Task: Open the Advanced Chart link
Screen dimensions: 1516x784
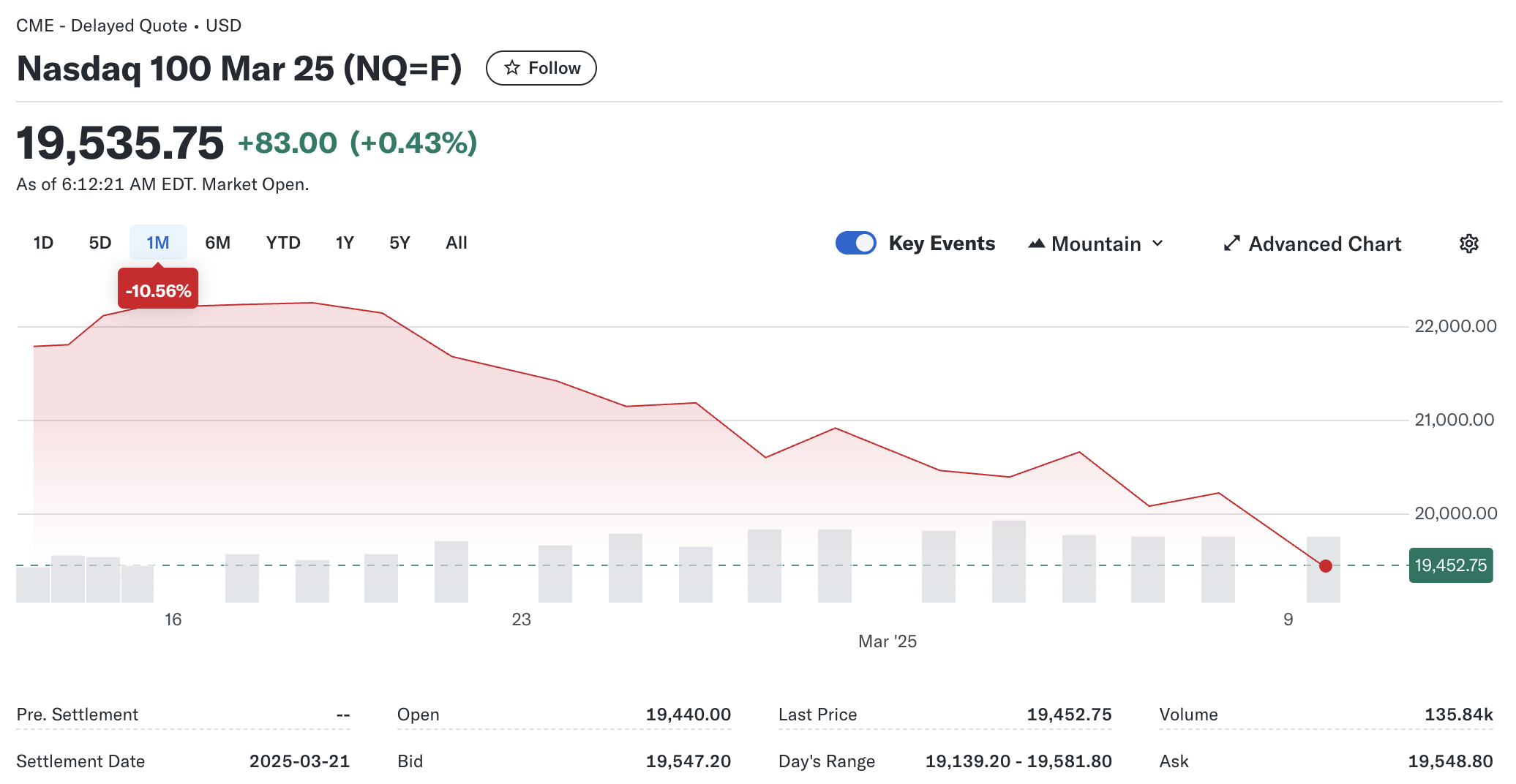Action: click(x=1312, y=244)
